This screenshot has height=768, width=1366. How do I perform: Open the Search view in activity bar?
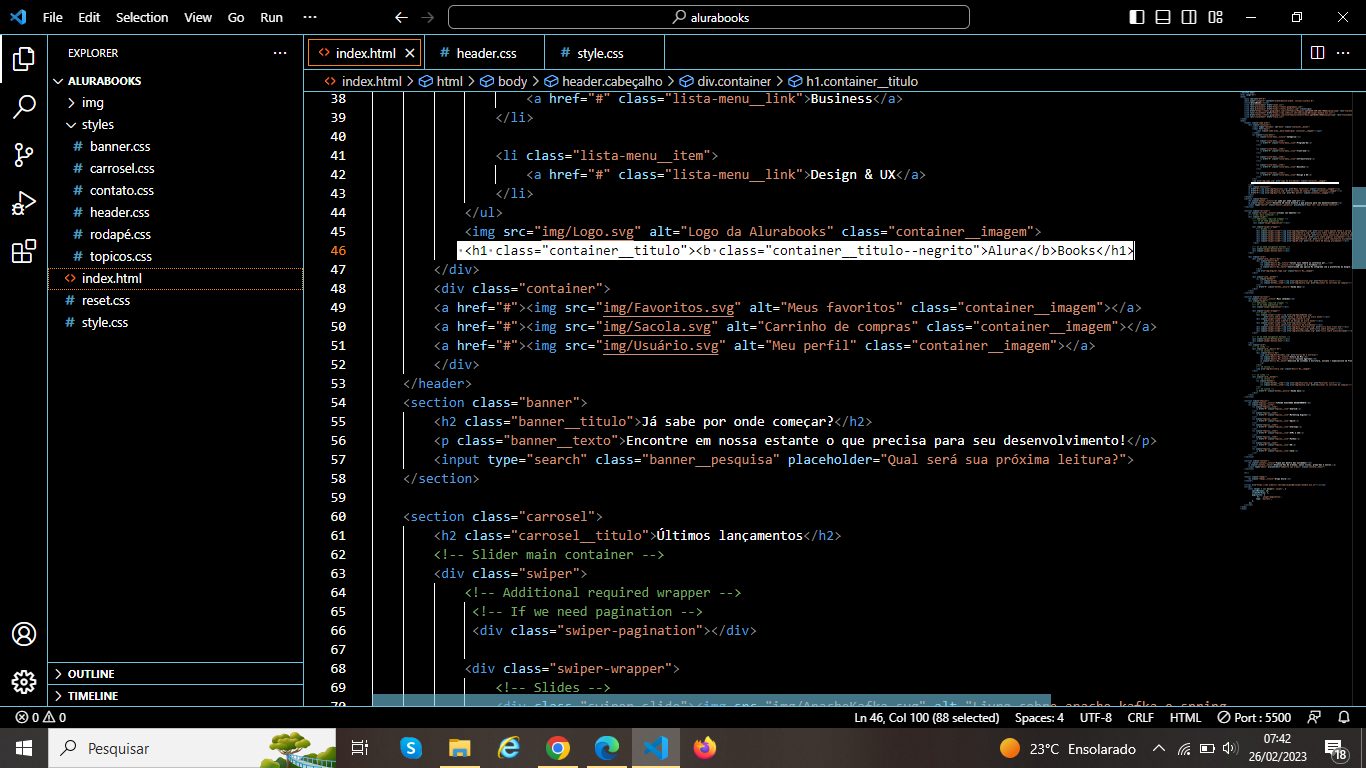24,107
